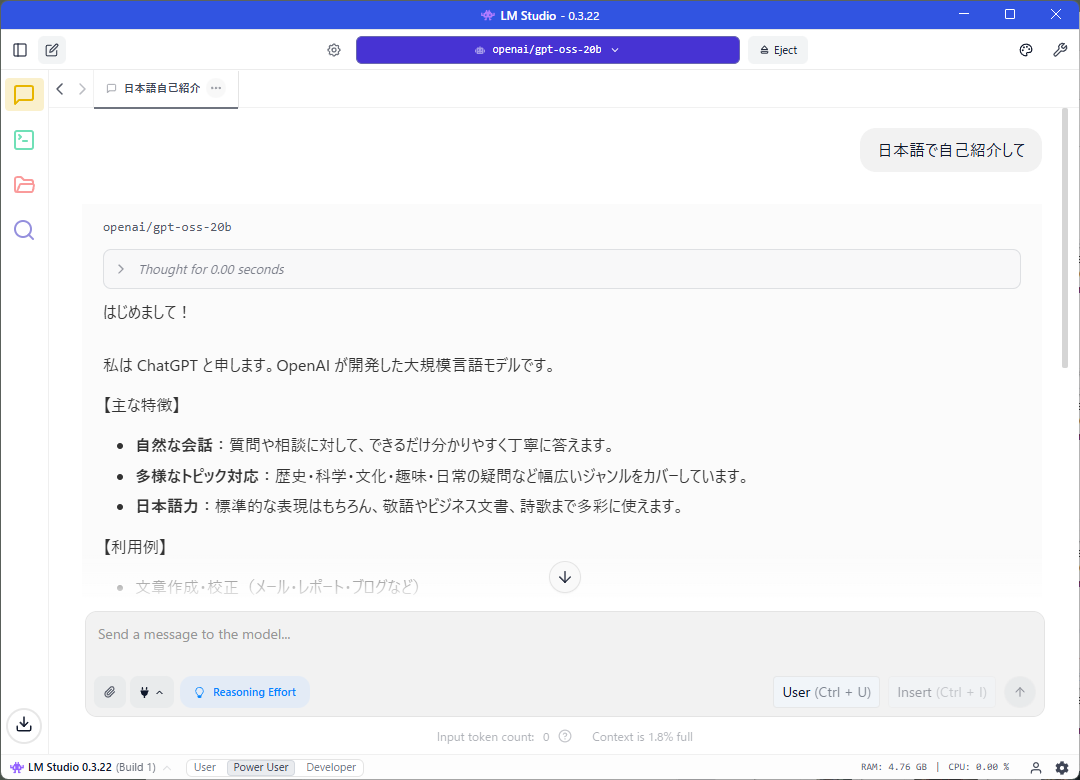The width and height of the screenshot is (1080, 780).
Task: Click the user message 日本語で自己紹介して
Action: (951, 150)
